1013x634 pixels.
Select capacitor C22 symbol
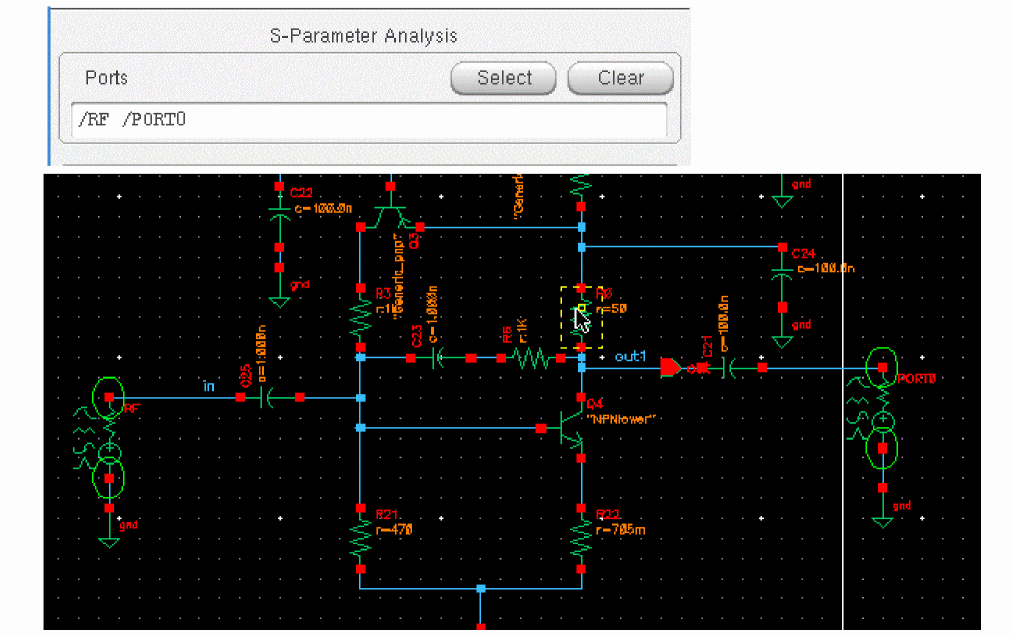pyautogui.click(x=279, y=217)
